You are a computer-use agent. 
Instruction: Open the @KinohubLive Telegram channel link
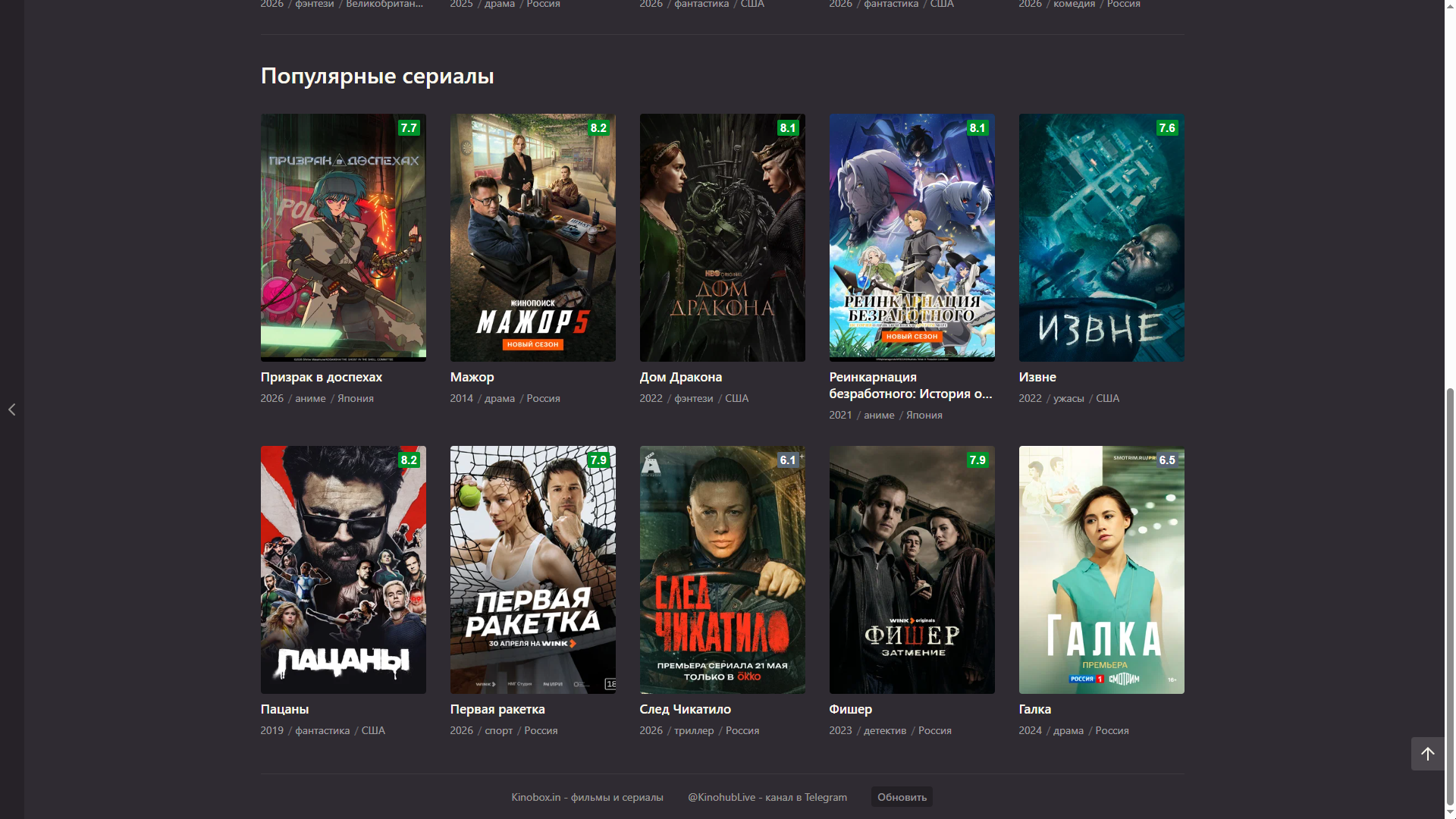click(767, 797)
